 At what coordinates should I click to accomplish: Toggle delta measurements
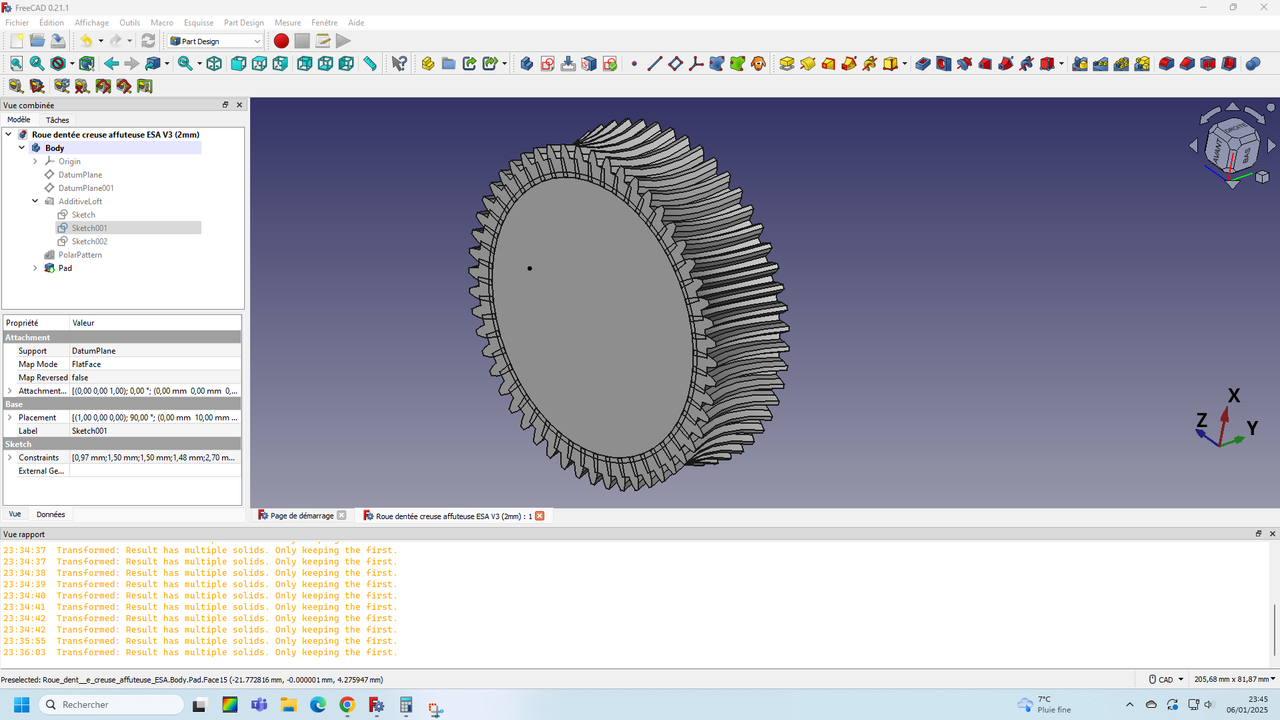[145, 87]
